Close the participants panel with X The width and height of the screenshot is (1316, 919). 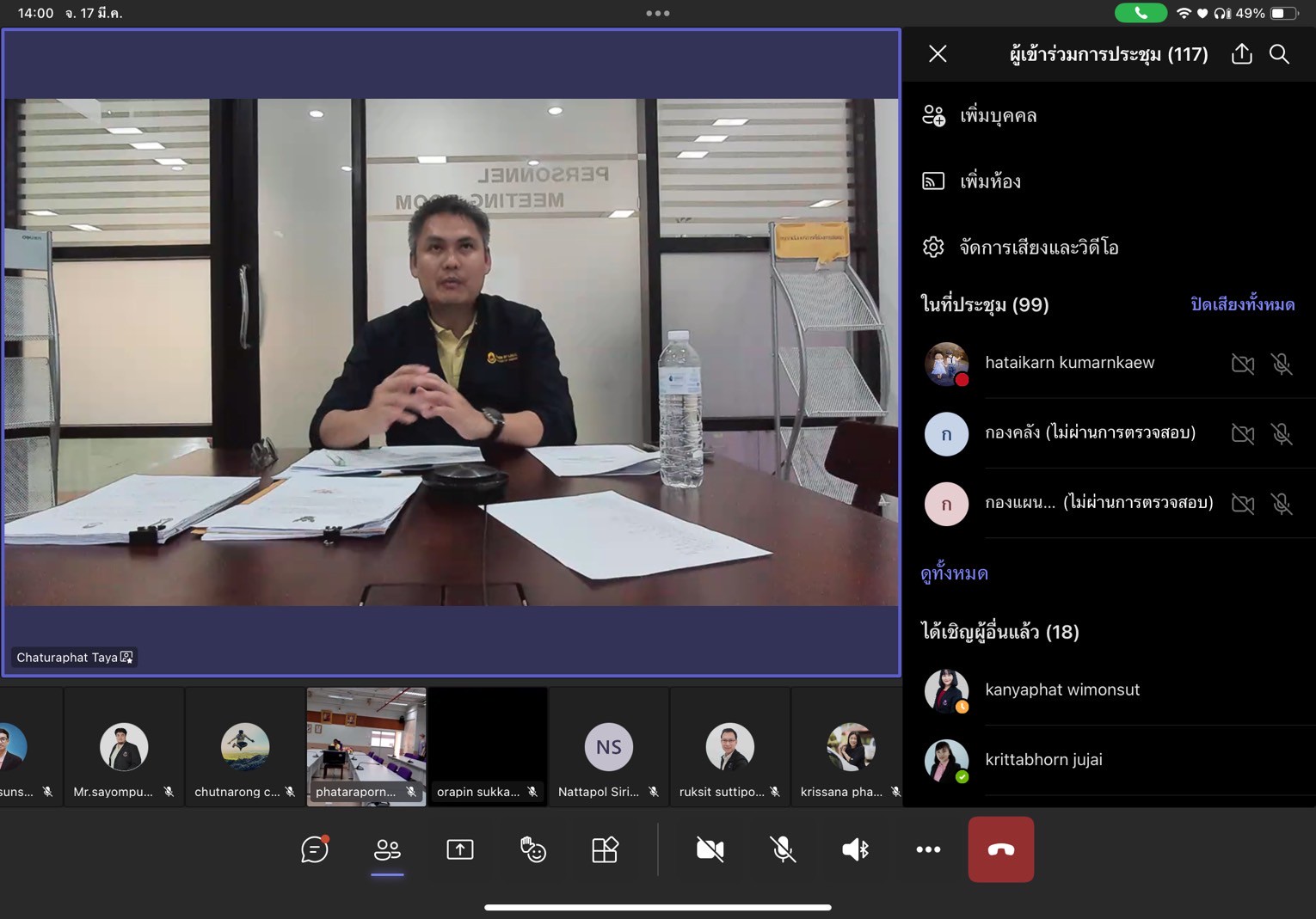coord(938,54)
